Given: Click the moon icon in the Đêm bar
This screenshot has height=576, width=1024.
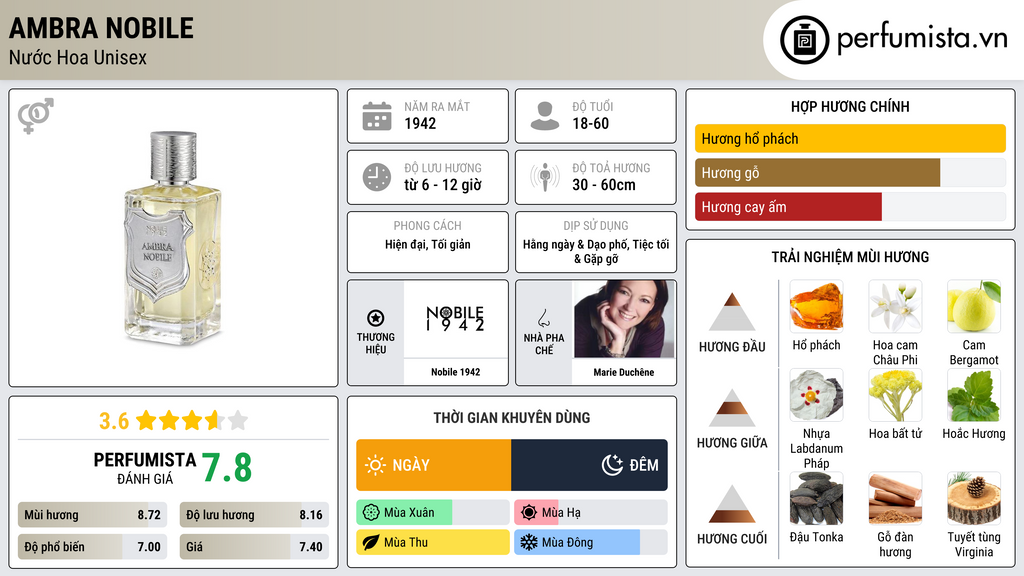Looking at the screenshot, I should coord(612,465).
